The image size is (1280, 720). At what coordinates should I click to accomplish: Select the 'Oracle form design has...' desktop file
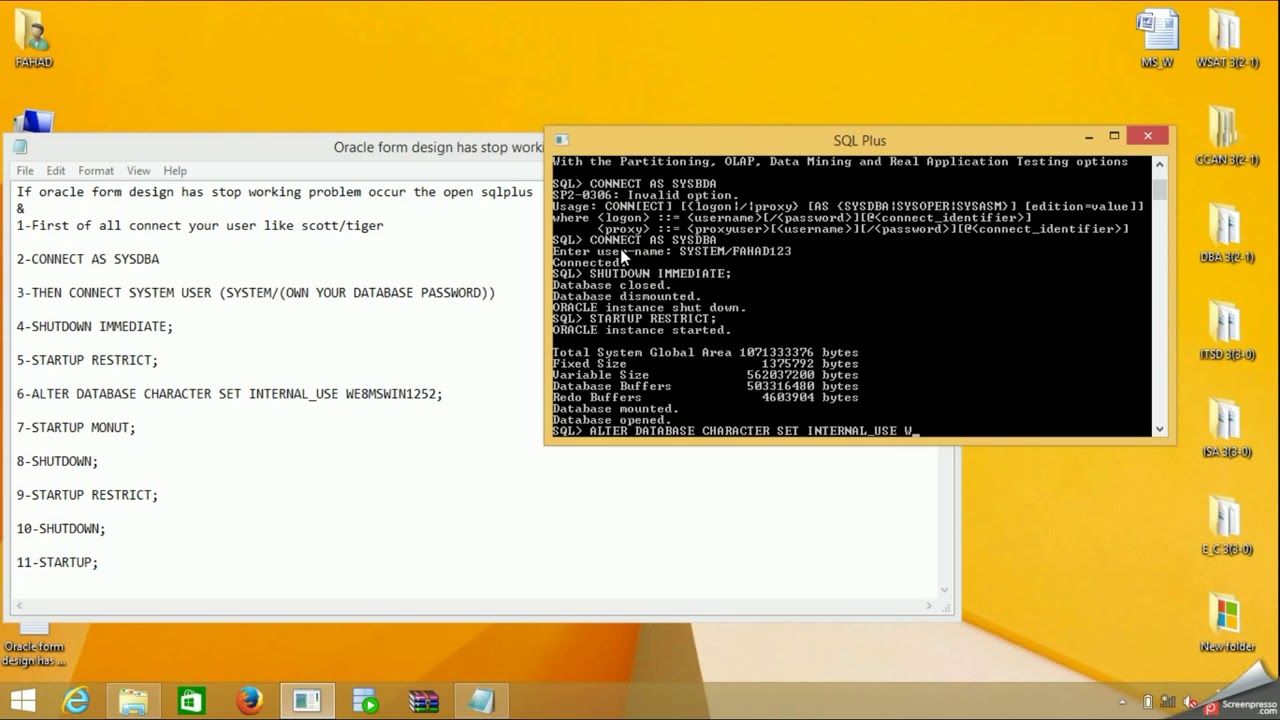tap(33, 644)
